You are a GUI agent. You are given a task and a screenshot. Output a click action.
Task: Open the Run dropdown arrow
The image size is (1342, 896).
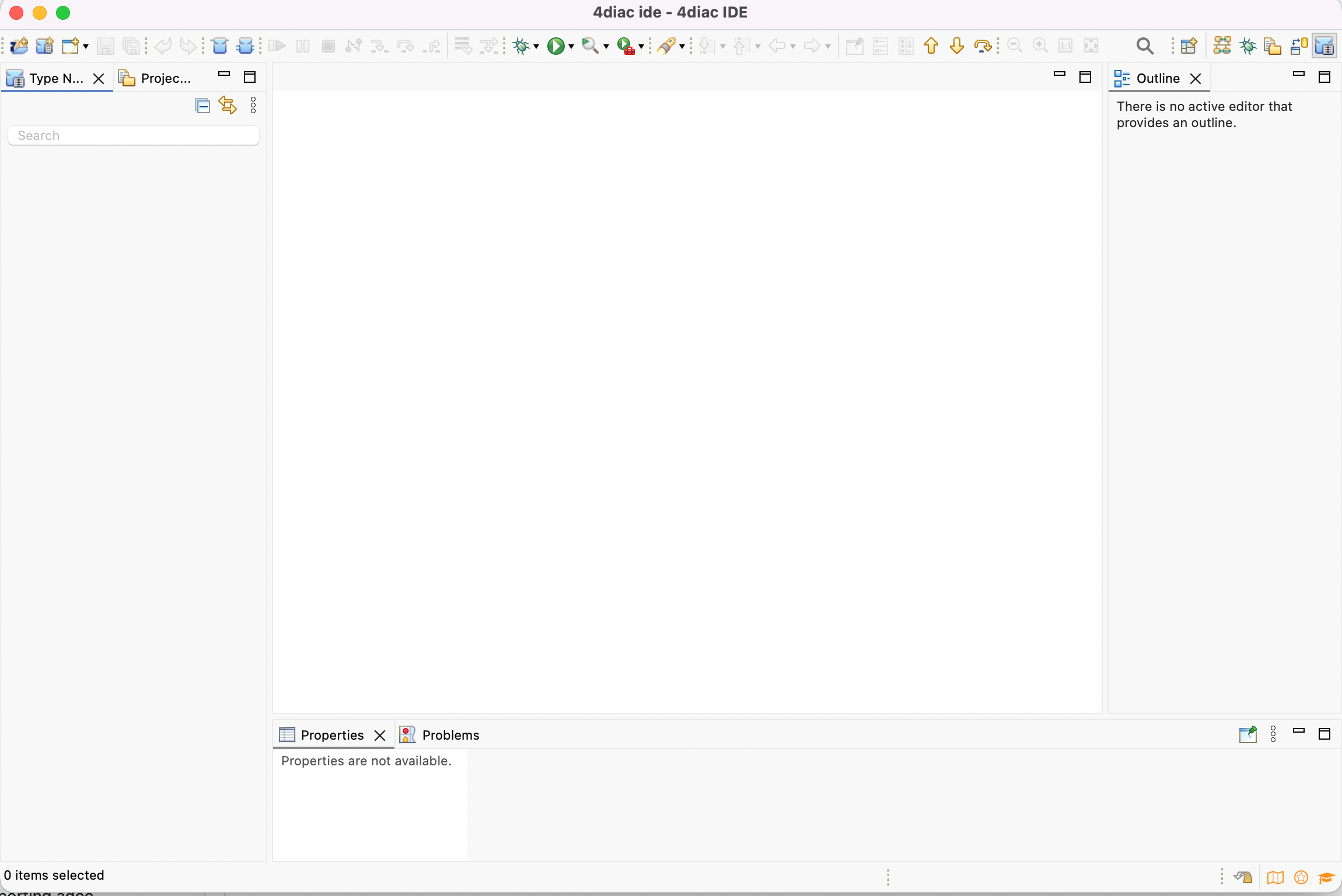point(571,46)
